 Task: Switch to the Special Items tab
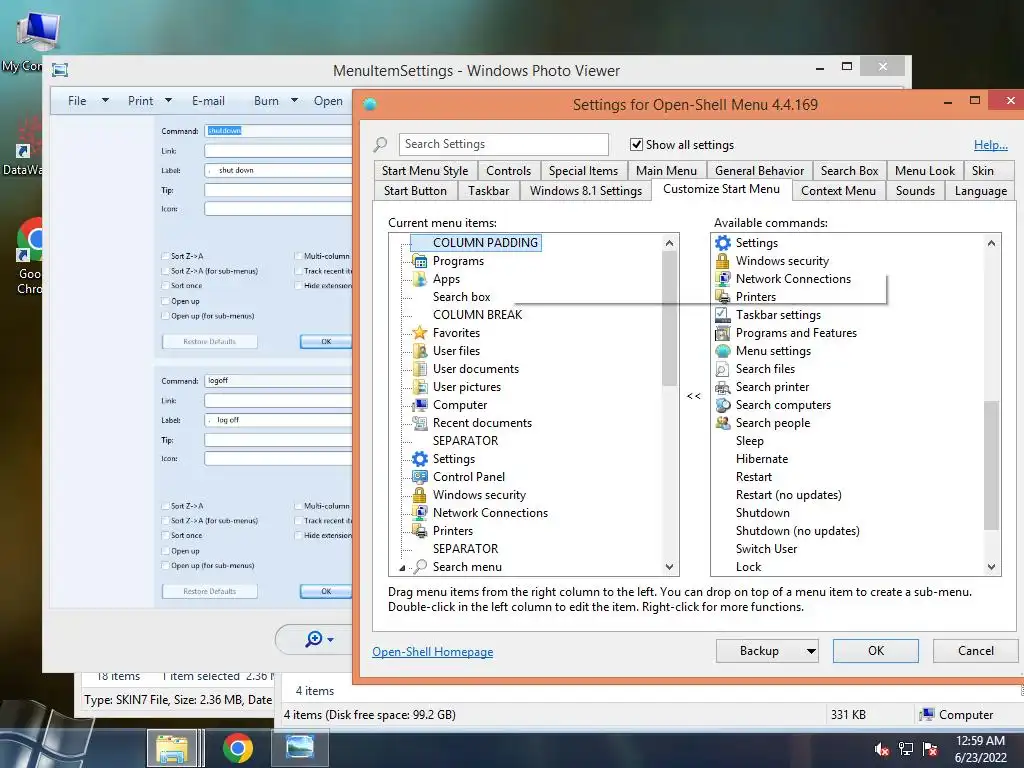click(x=583, y=171)
